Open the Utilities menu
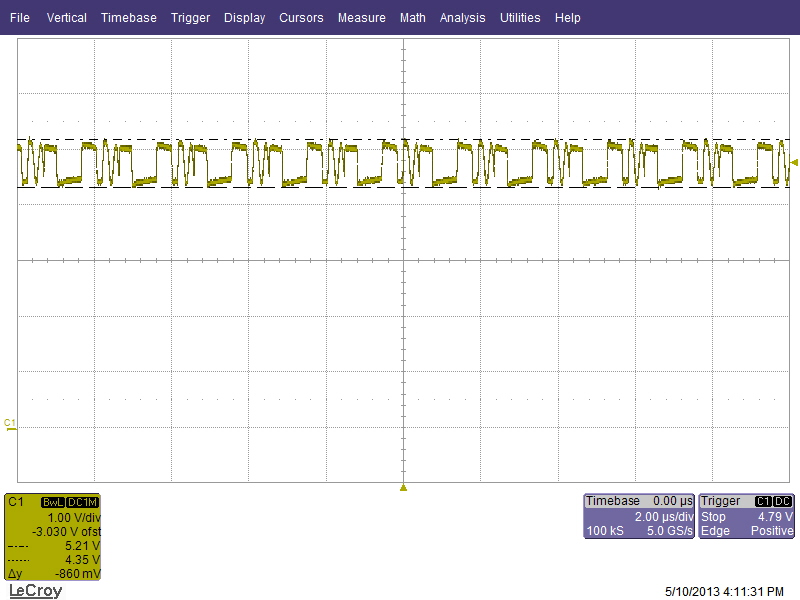This screenshot has width=800, height=600. click(520, 18)
